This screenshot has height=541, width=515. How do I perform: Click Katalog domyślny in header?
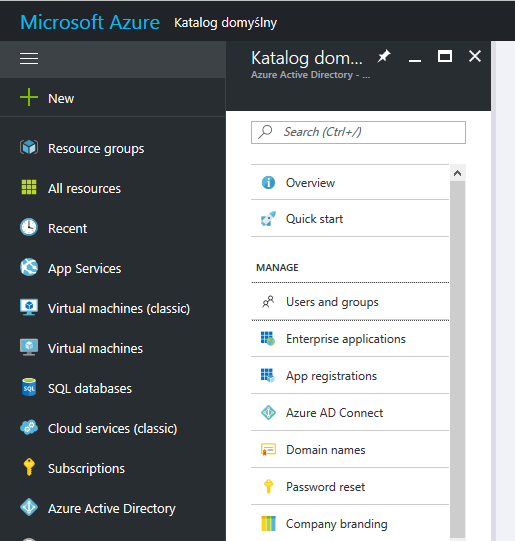(x=225, y=23)
